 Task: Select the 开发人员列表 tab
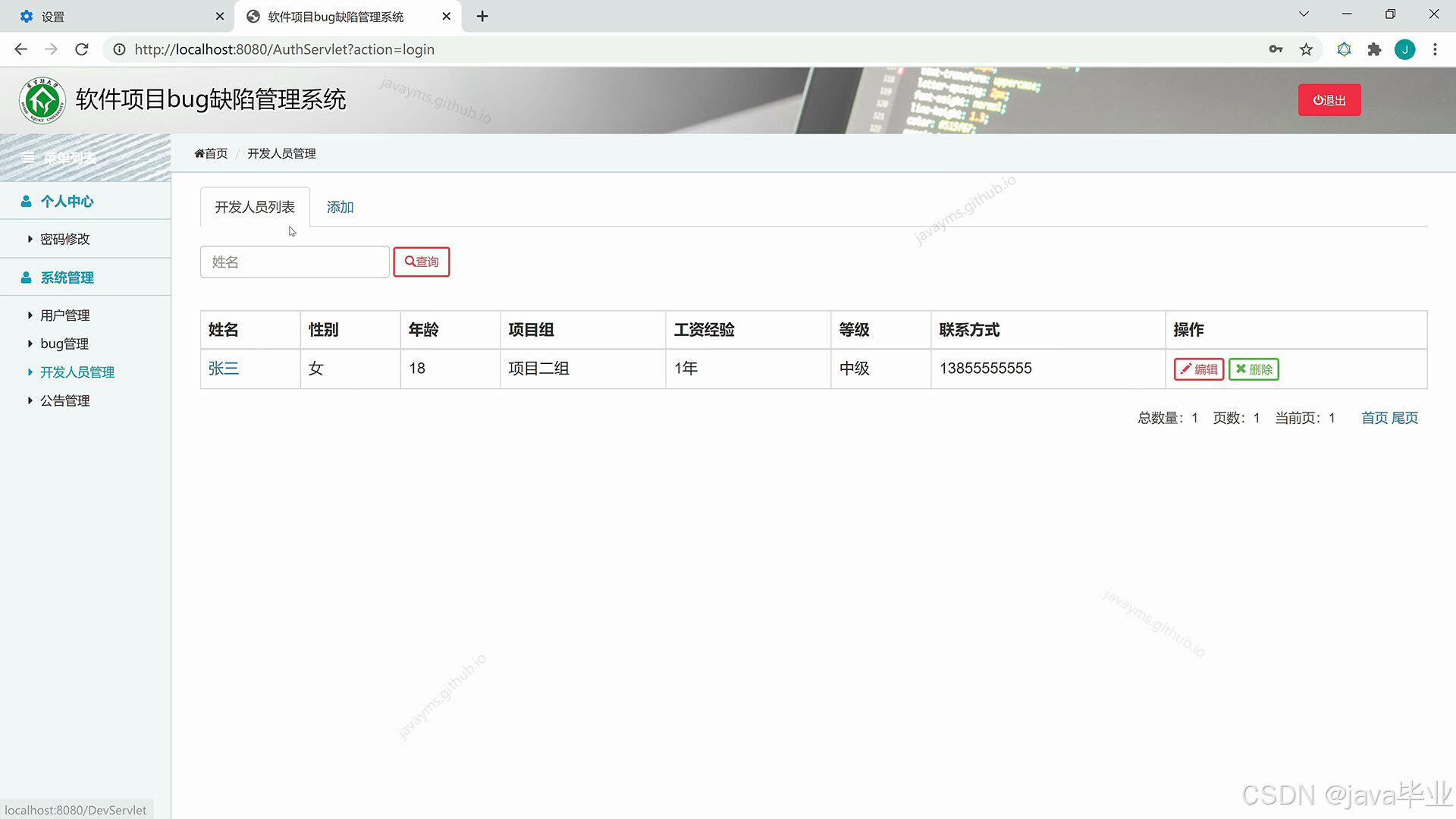pyautogui.click(x=255, y=207)
